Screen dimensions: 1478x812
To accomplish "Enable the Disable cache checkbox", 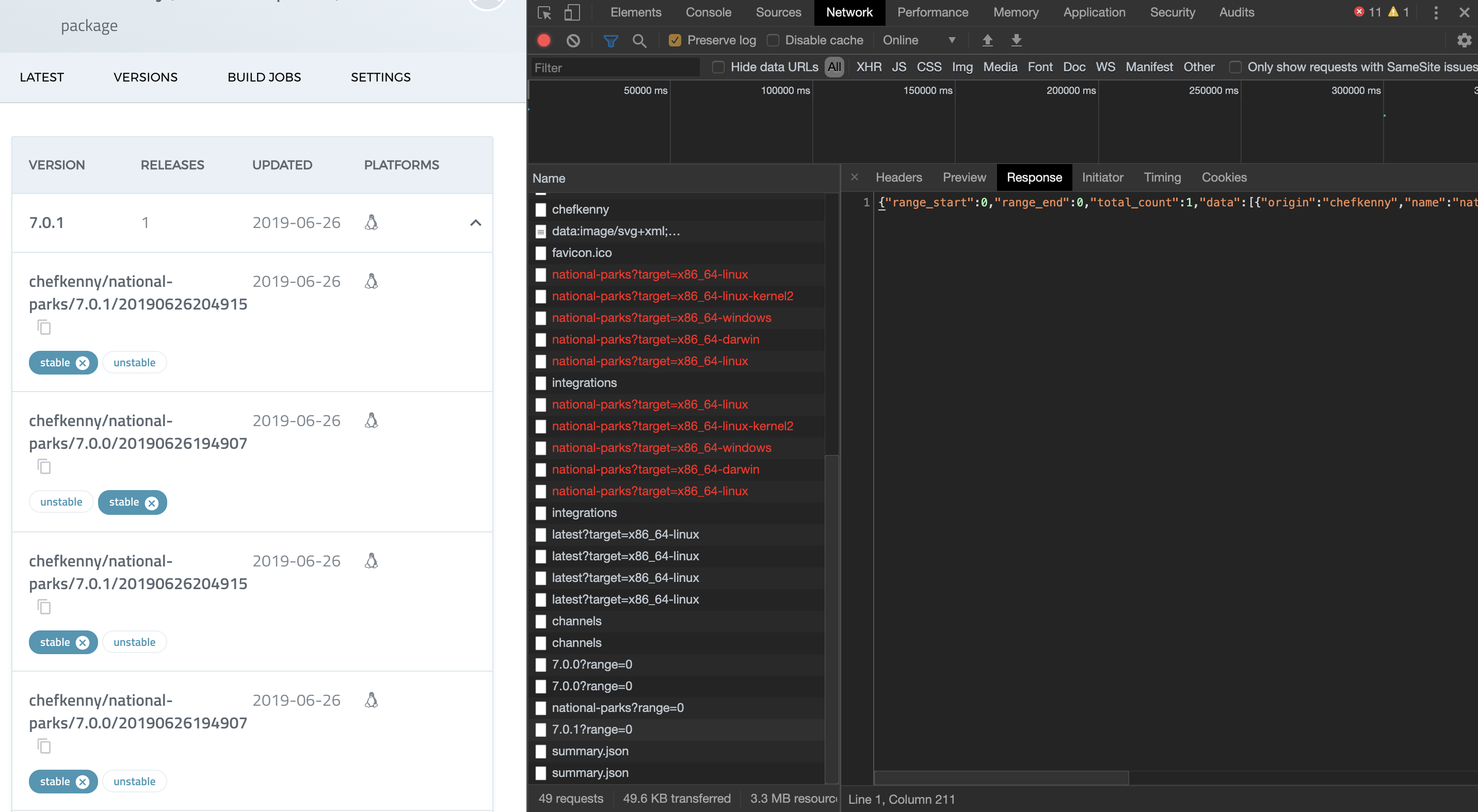I will [773, 40].
